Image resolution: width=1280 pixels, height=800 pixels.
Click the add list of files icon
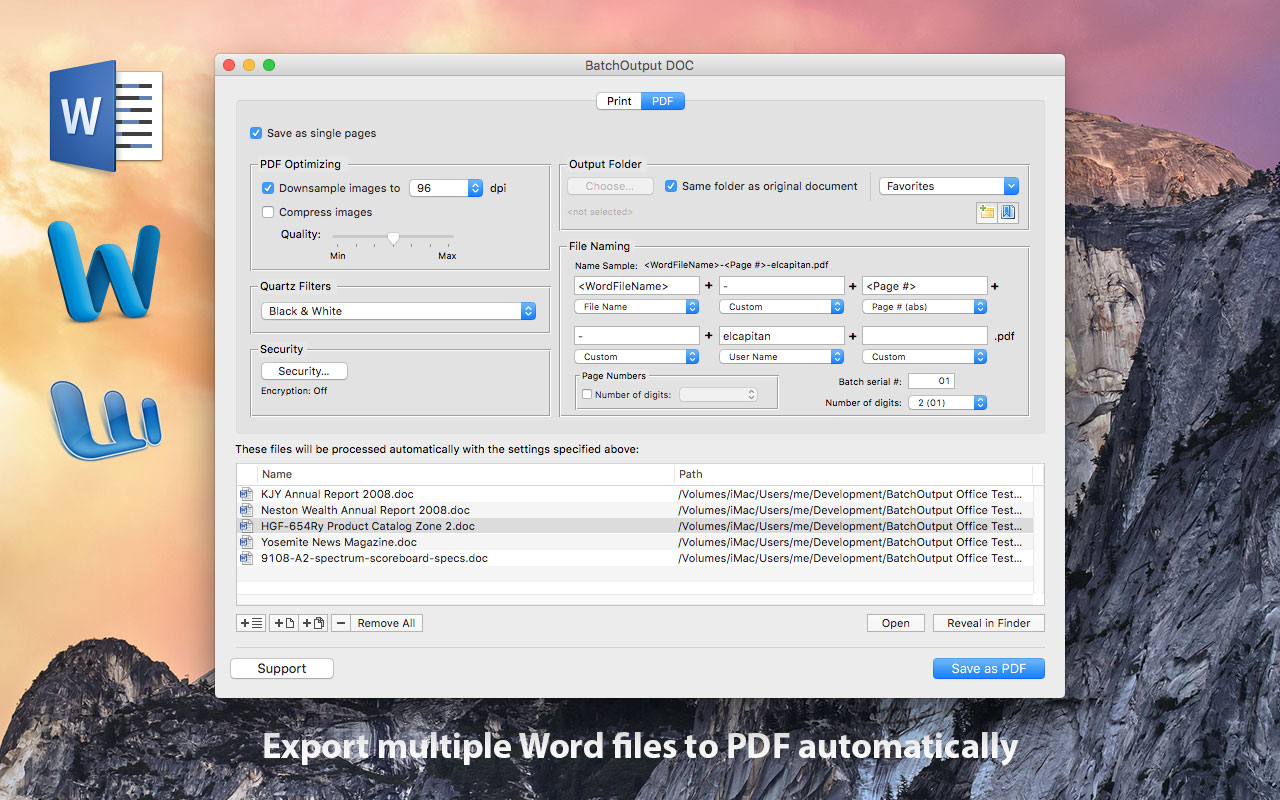tap(251, 623)
